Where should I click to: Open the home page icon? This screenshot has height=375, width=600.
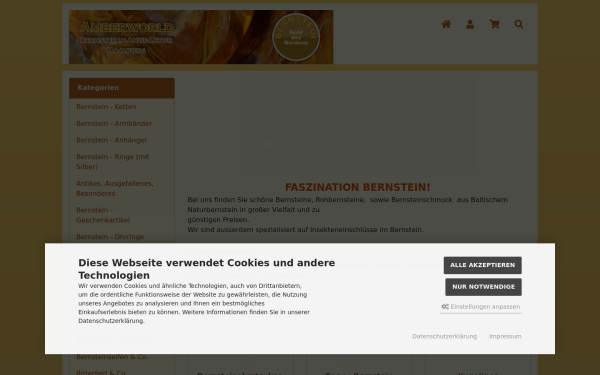(x=446, y=24)
